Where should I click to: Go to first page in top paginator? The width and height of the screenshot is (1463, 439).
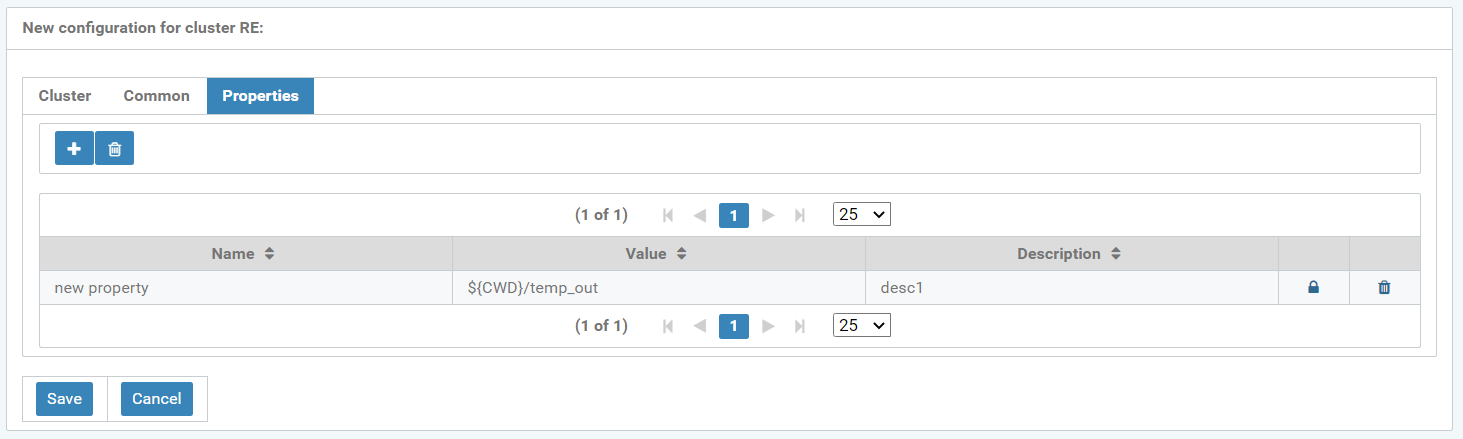(668, 215)
